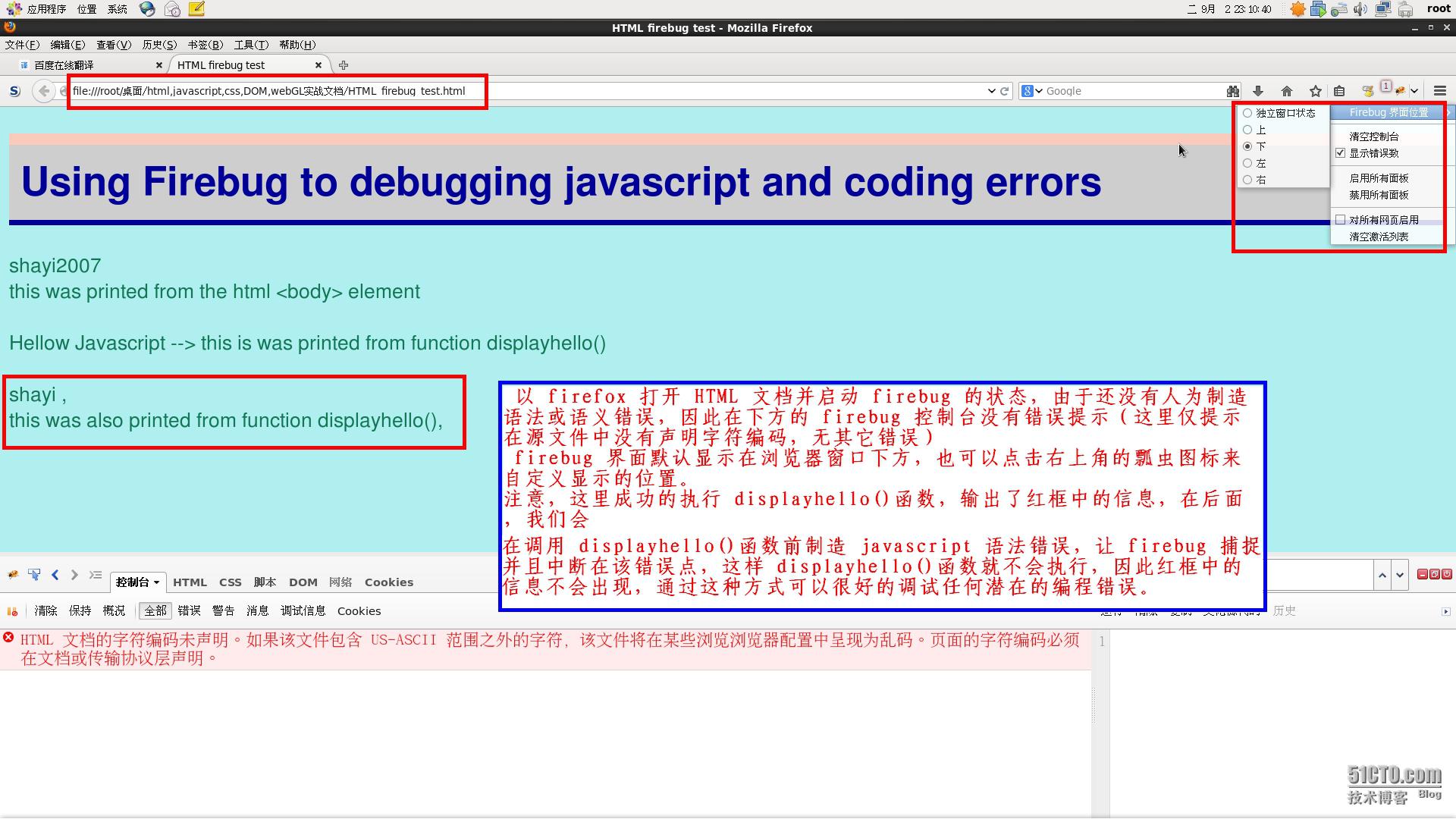Open the 控制台 tab dropdown arrow
This screenshot has width=1456, height=819.
click(157, 582)
